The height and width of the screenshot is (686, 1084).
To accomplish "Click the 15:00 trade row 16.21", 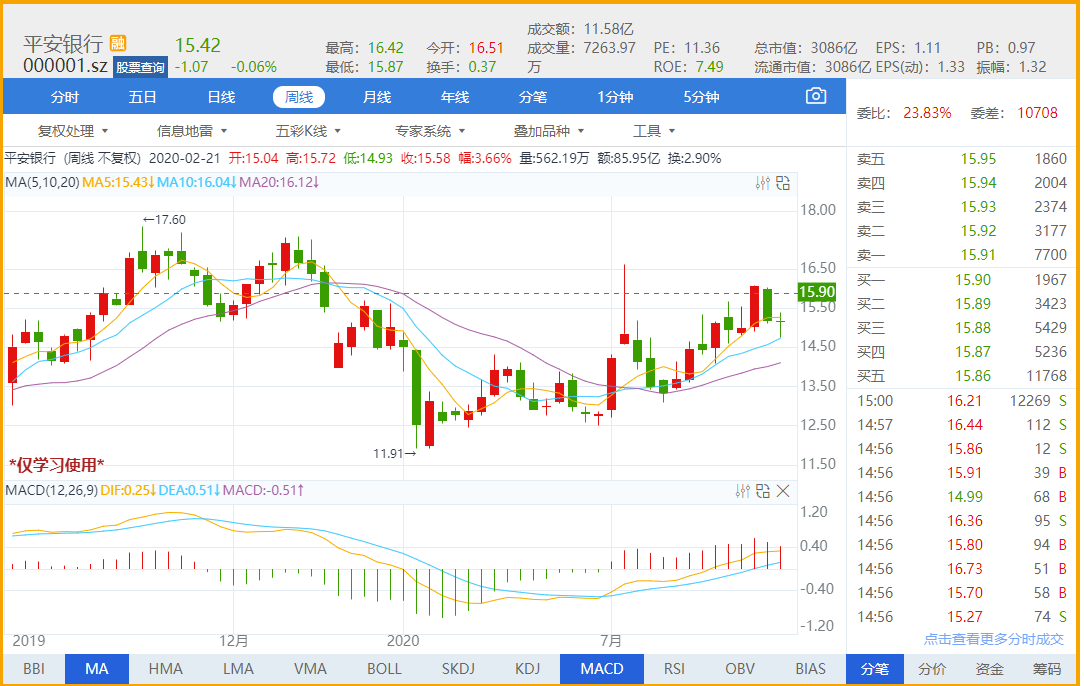I will click(x=962, y=401).
